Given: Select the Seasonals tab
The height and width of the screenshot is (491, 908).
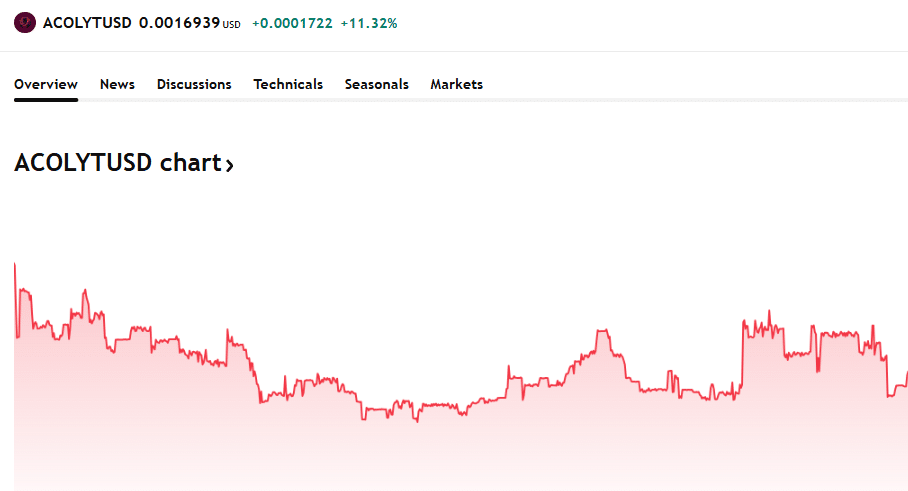Looking at the screenshot, I should click(376, 85).
